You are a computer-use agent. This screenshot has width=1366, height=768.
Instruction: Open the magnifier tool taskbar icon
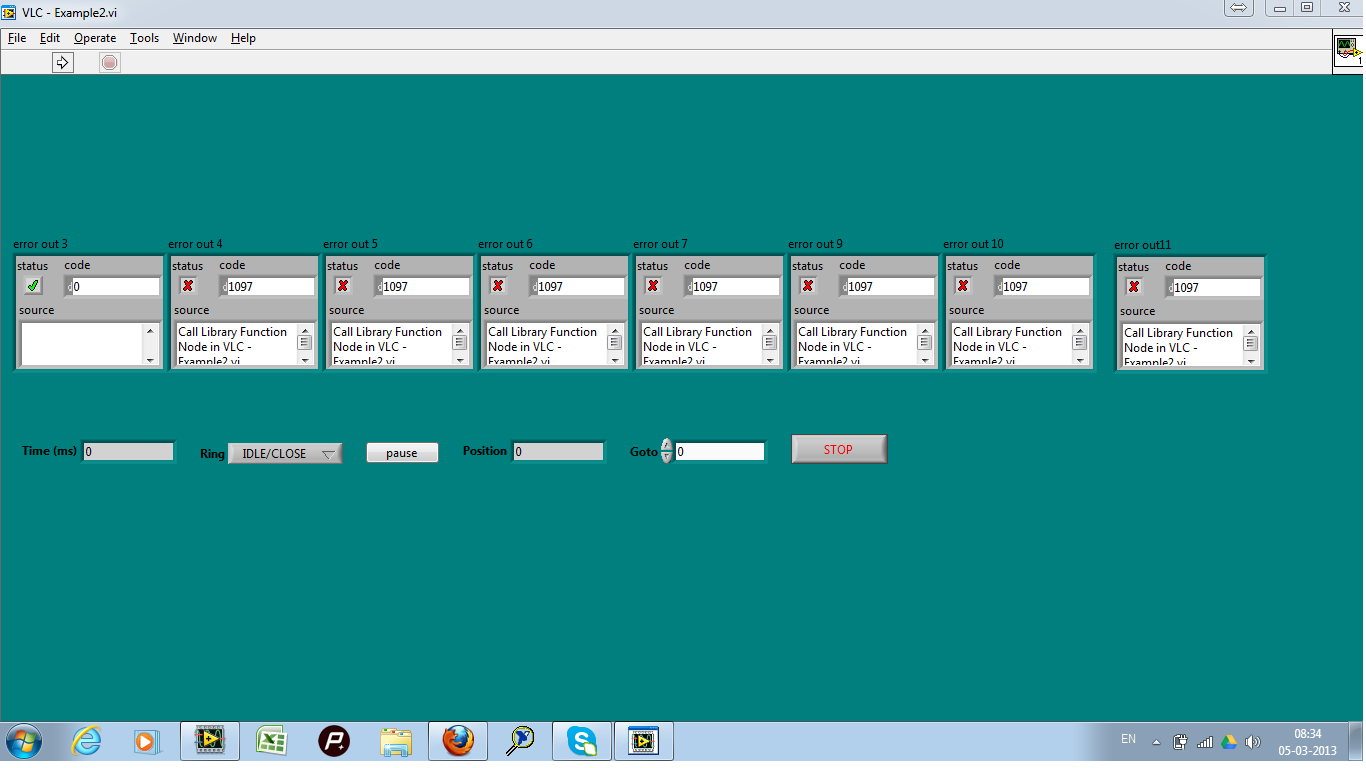[520, 741]
